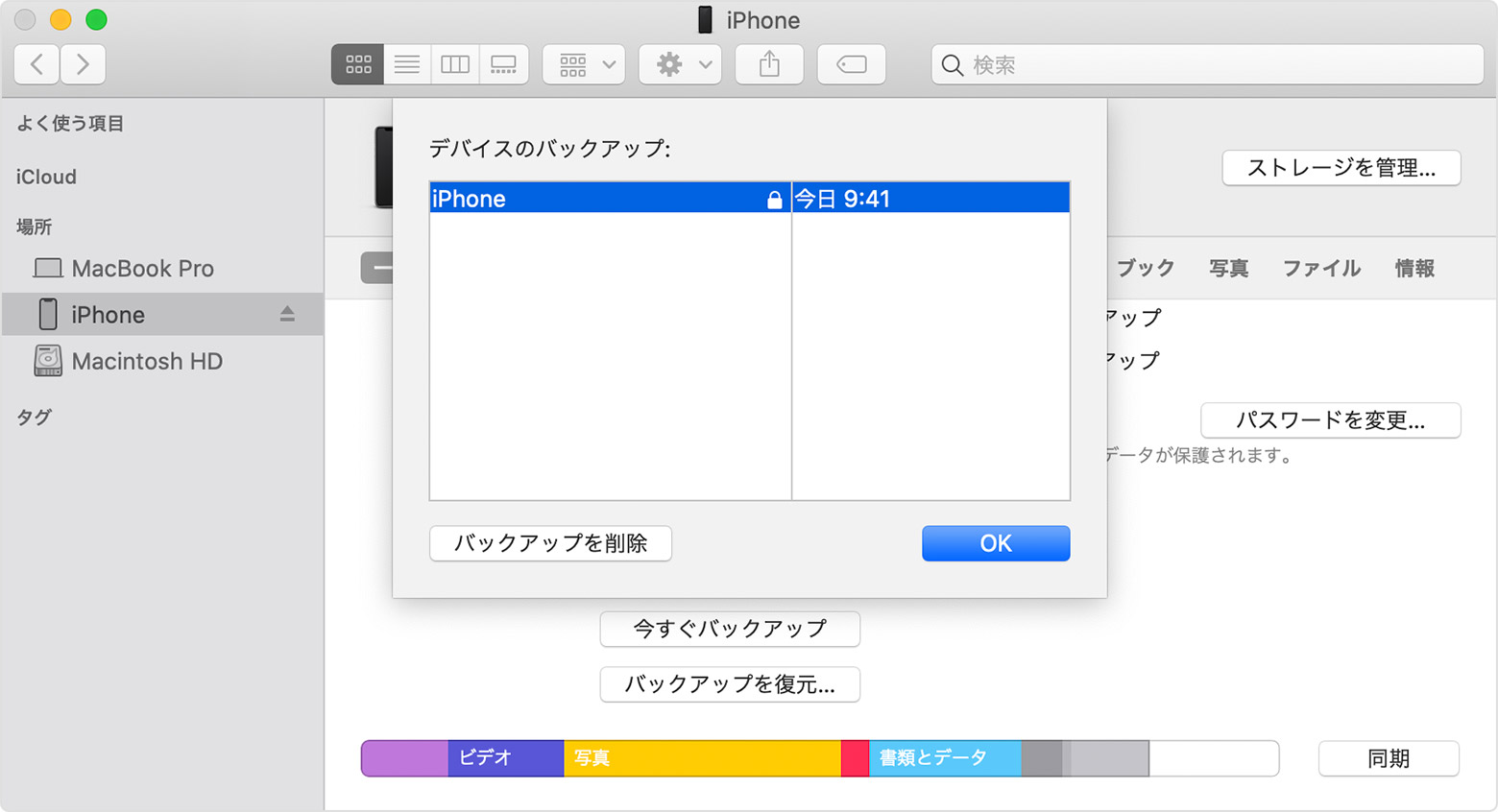Select iPhone in sidebar locations
The width and height of the screenshot is (1498, 812).
tap(162, 314)
